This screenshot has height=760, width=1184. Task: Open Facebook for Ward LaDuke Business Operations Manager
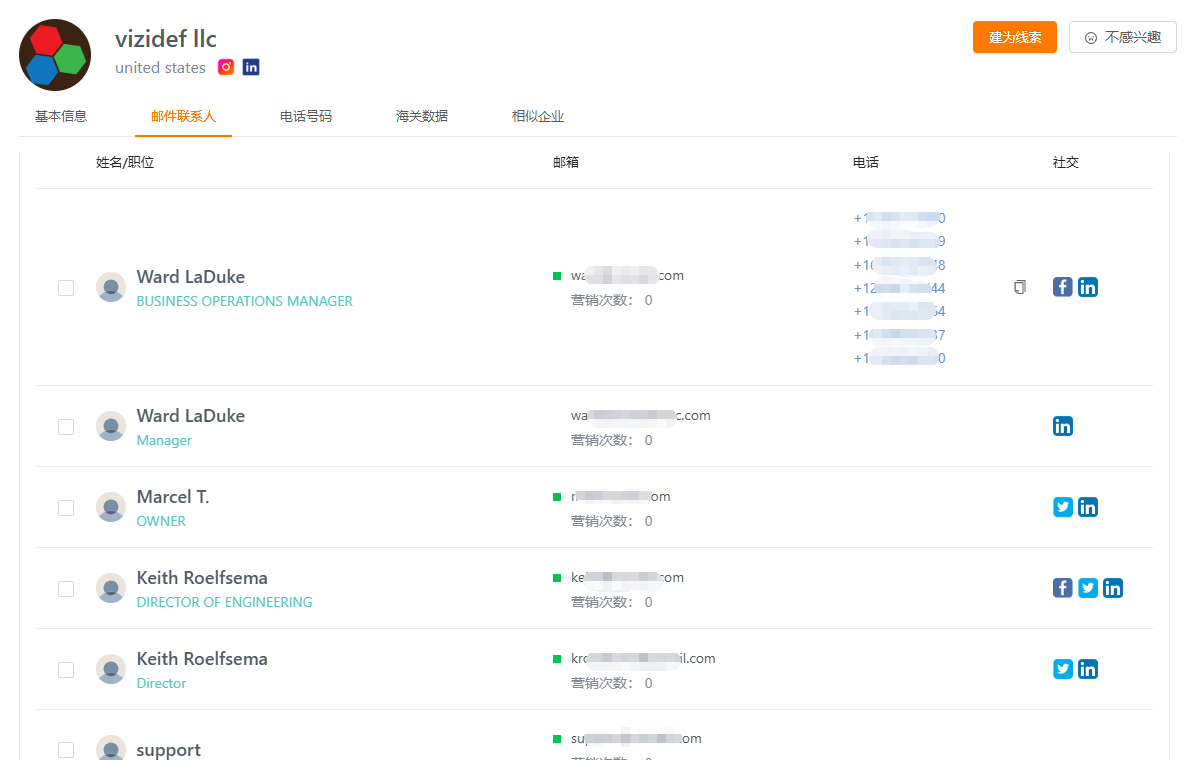tap(1062, 287)
